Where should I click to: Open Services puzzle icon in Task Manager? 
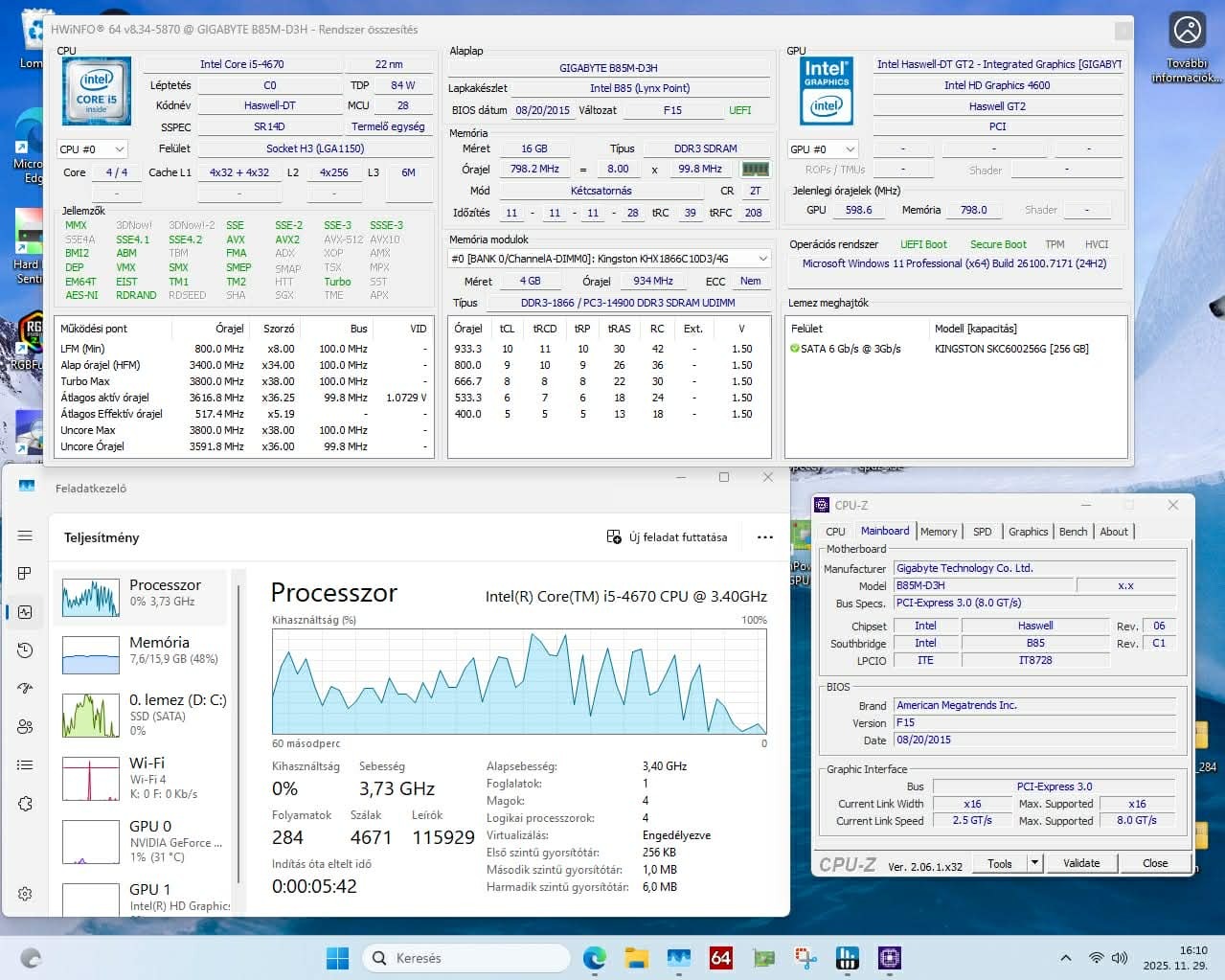point(25,803)
